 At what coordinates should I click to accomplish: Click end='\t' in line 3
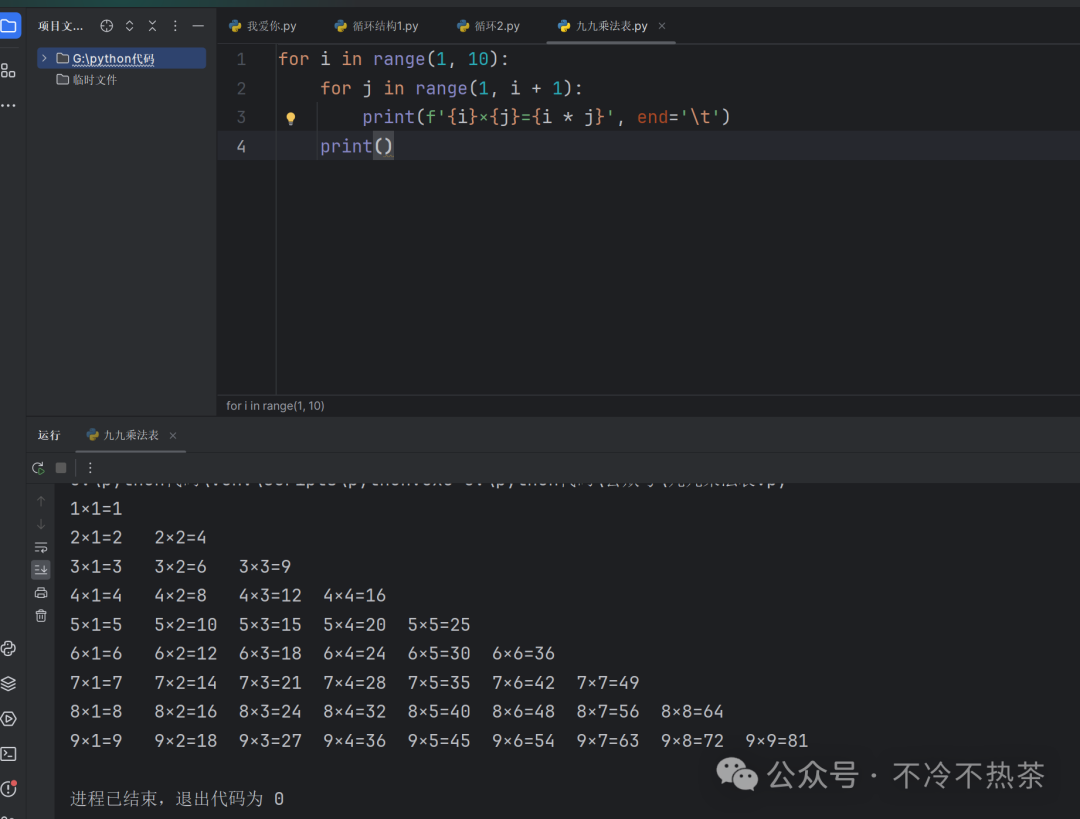tap(677, 117)
